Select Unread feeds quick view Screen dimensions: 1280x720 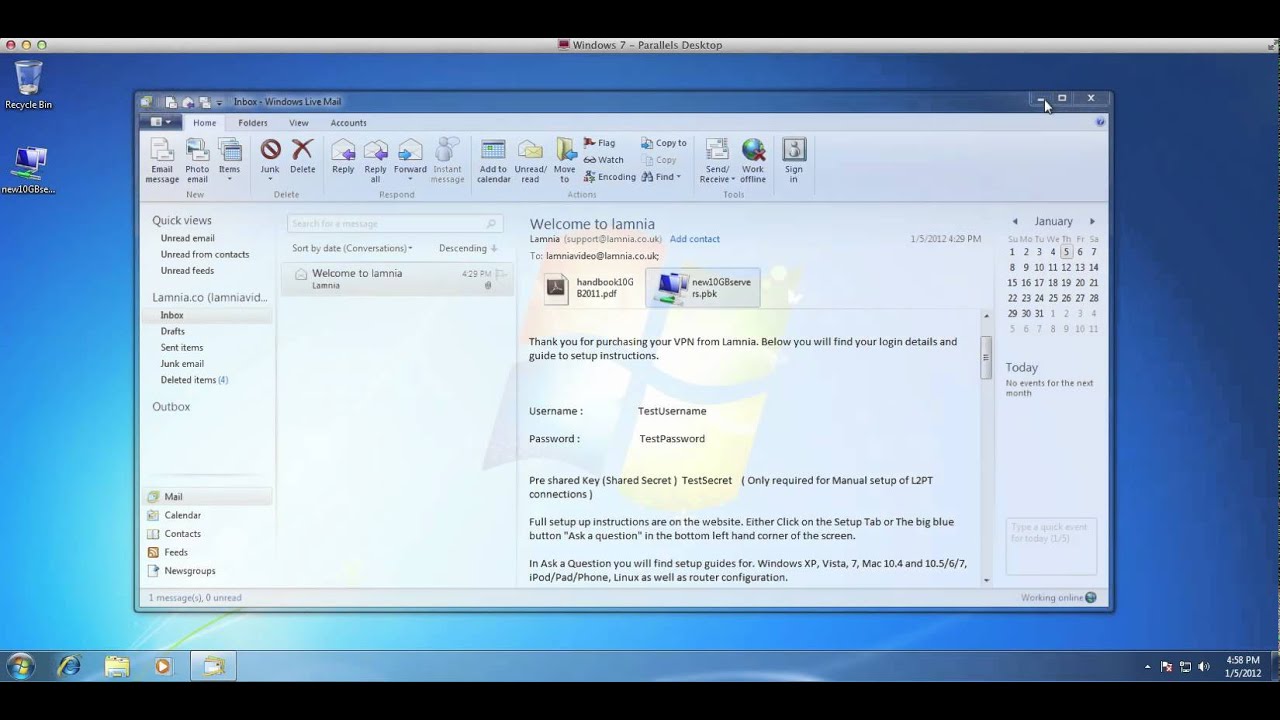coord(187,270)
